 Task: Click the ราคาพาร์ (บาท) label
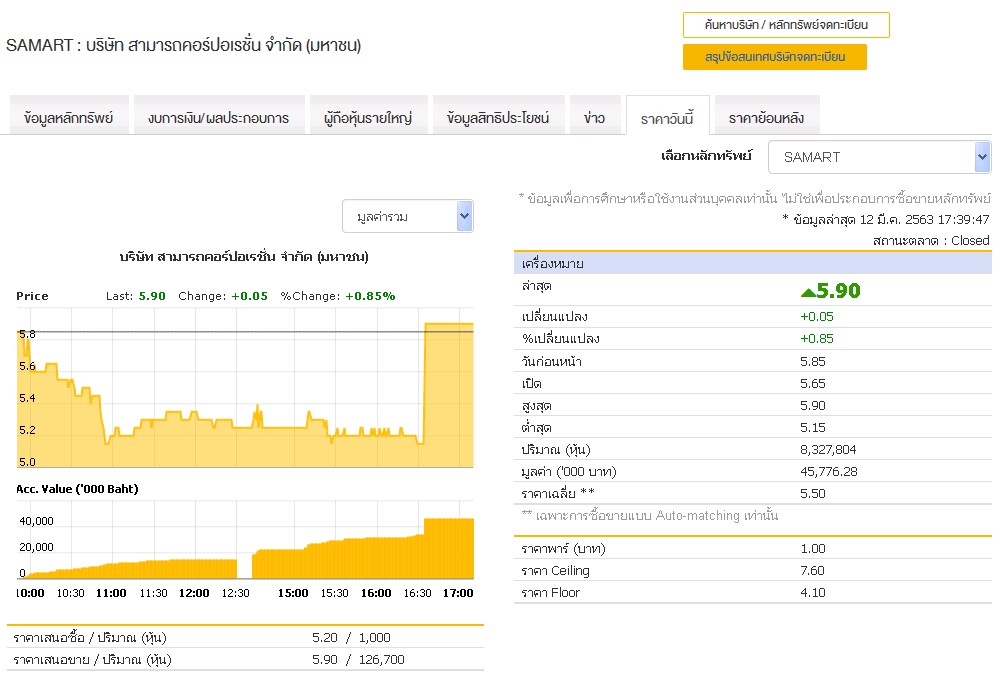tap(563, 549)
